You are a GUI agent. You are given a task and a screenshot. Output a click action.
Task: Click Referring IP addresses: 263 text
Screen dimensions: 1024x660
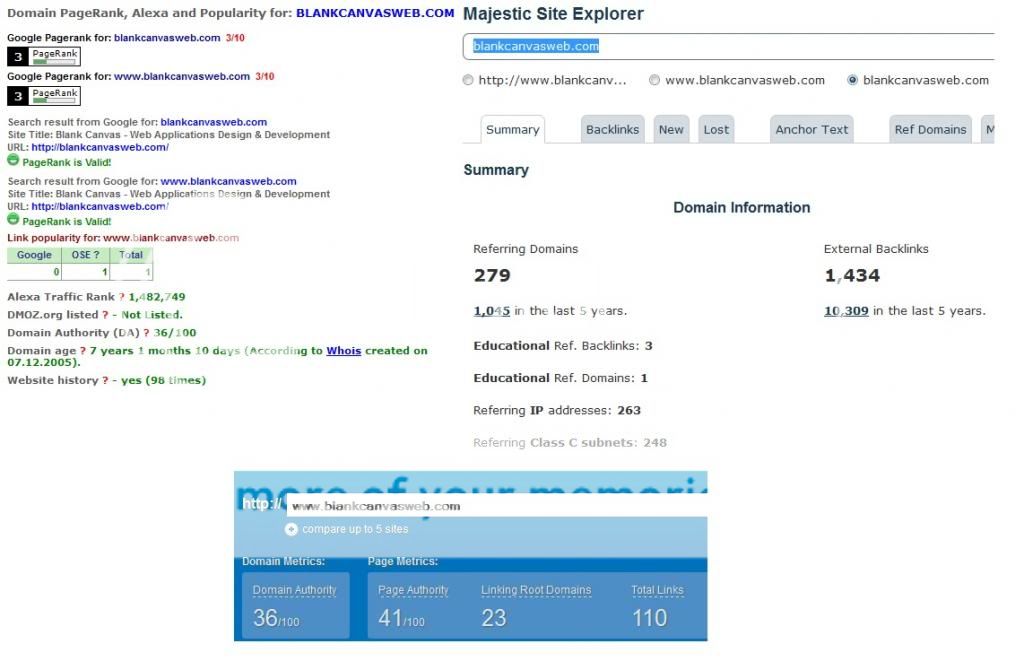pyautogui.click(x=557, y=411)
